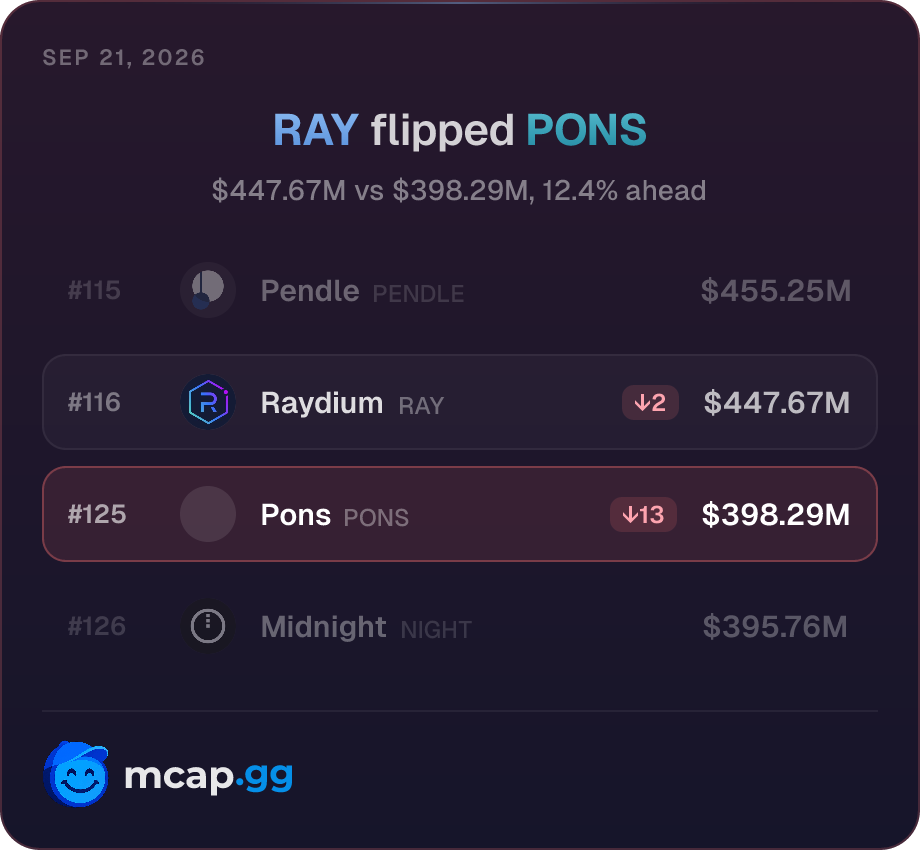Viewport: 920px width, 850px height.
Task: Select the blue RAY ticker in headline
Action: (x=316, y=130)
